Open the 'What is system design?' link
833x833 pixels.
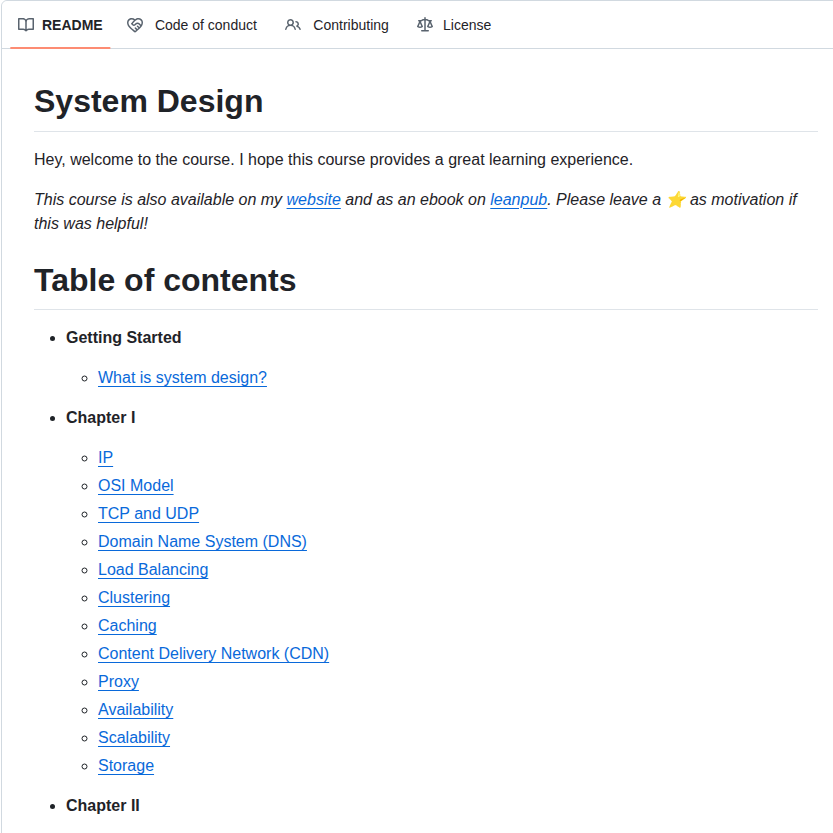[182, 377]
